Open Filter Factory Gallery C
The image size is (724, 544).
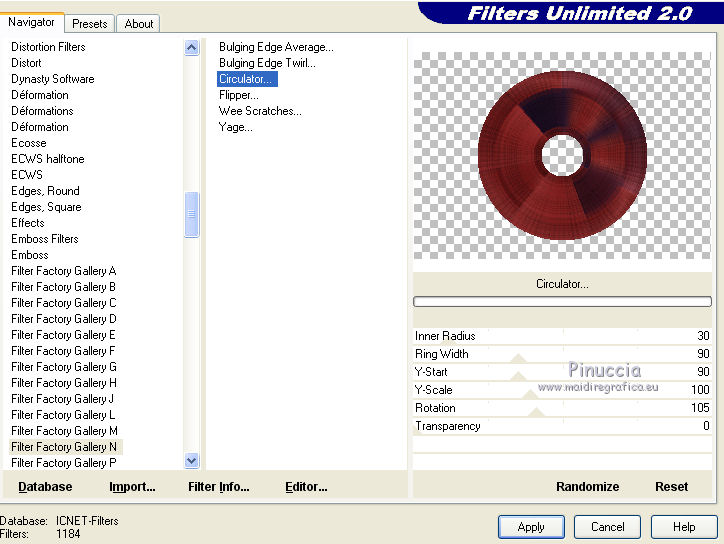(x=64, y=303)
